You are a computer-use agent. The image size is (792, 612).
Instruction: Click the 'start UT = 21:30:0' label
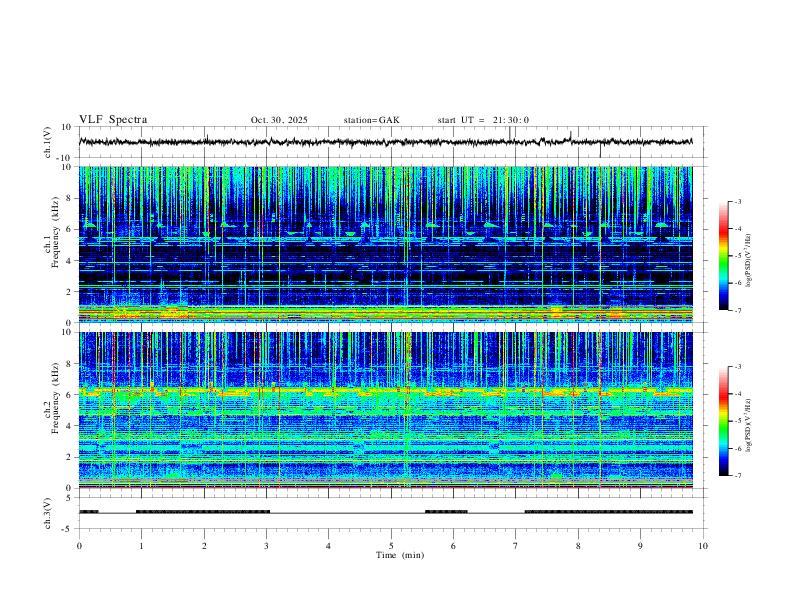click(483, 120)
